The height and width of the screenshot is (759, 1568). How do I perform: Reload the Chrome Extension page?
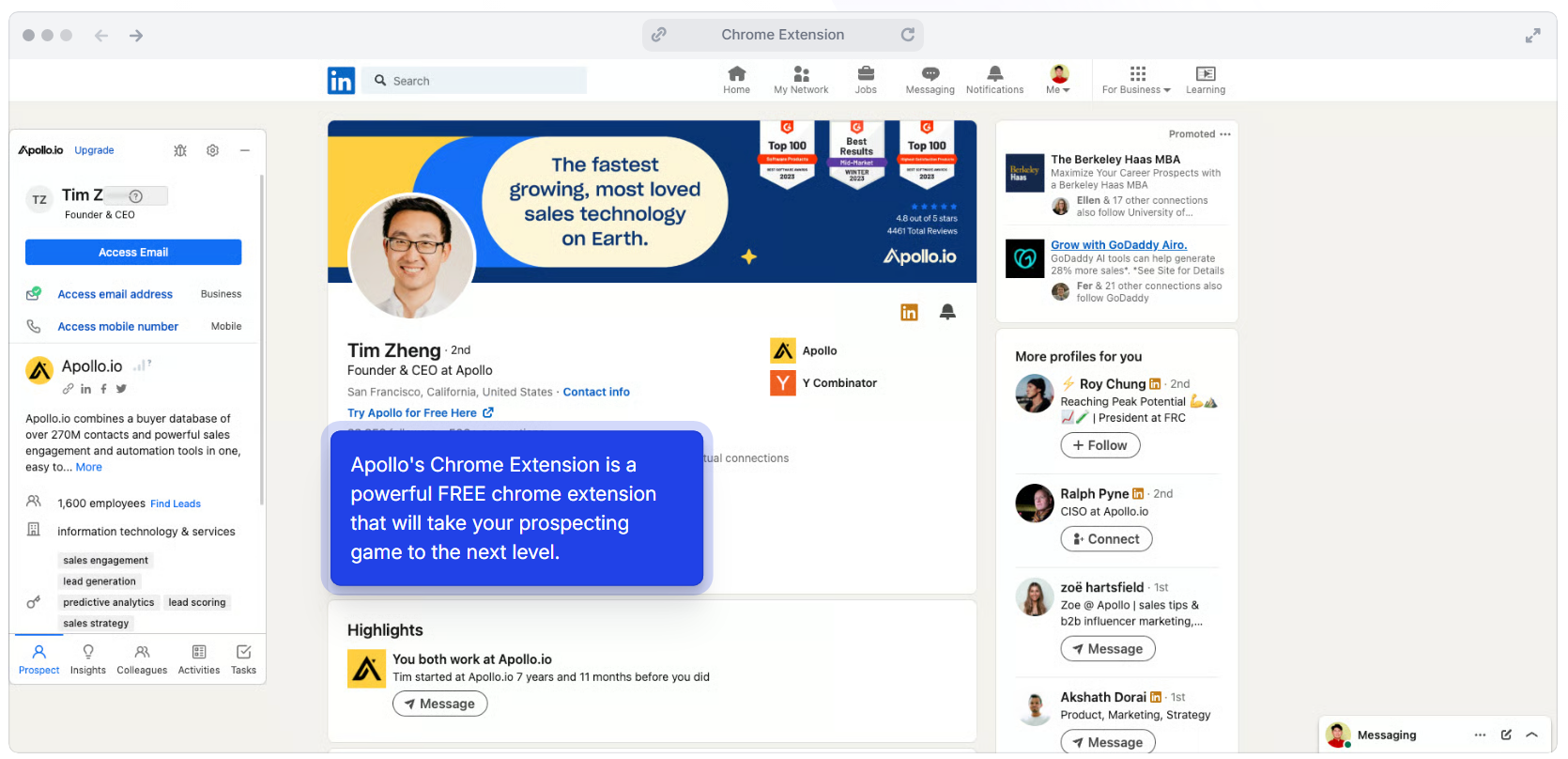click(908, 35)
